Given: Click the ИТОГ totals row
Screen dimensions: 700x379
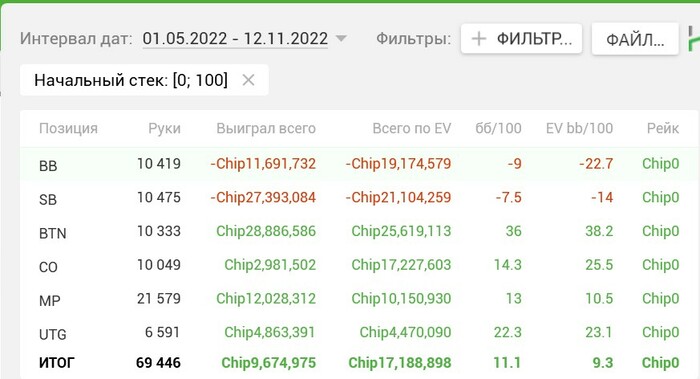Looking at the screenshot, I should [x=359, y=362].
